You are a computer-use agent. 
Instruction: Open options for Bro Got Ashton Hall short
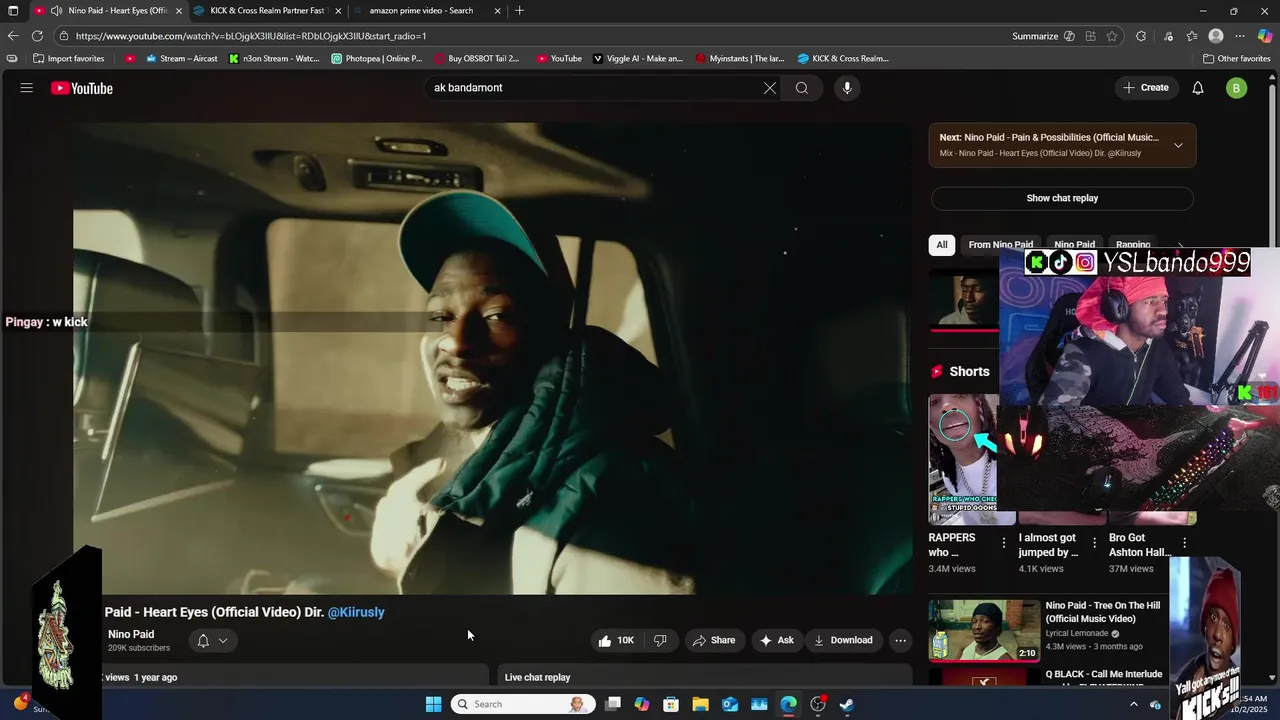pos(1184,544)
